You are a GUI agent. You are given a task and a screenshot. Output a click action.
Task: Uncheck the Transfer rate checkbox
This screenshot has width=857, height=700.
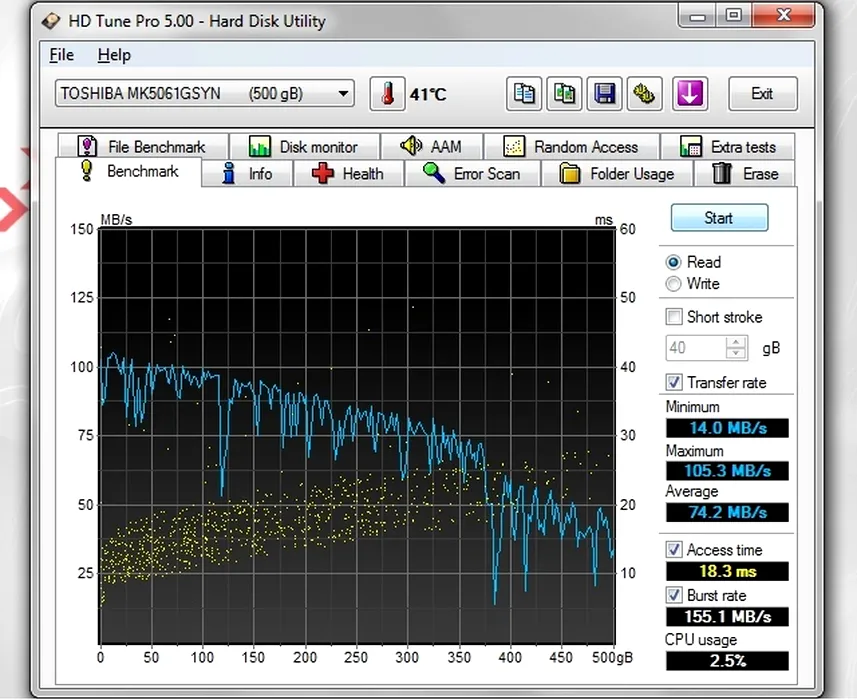coord(674,382)
